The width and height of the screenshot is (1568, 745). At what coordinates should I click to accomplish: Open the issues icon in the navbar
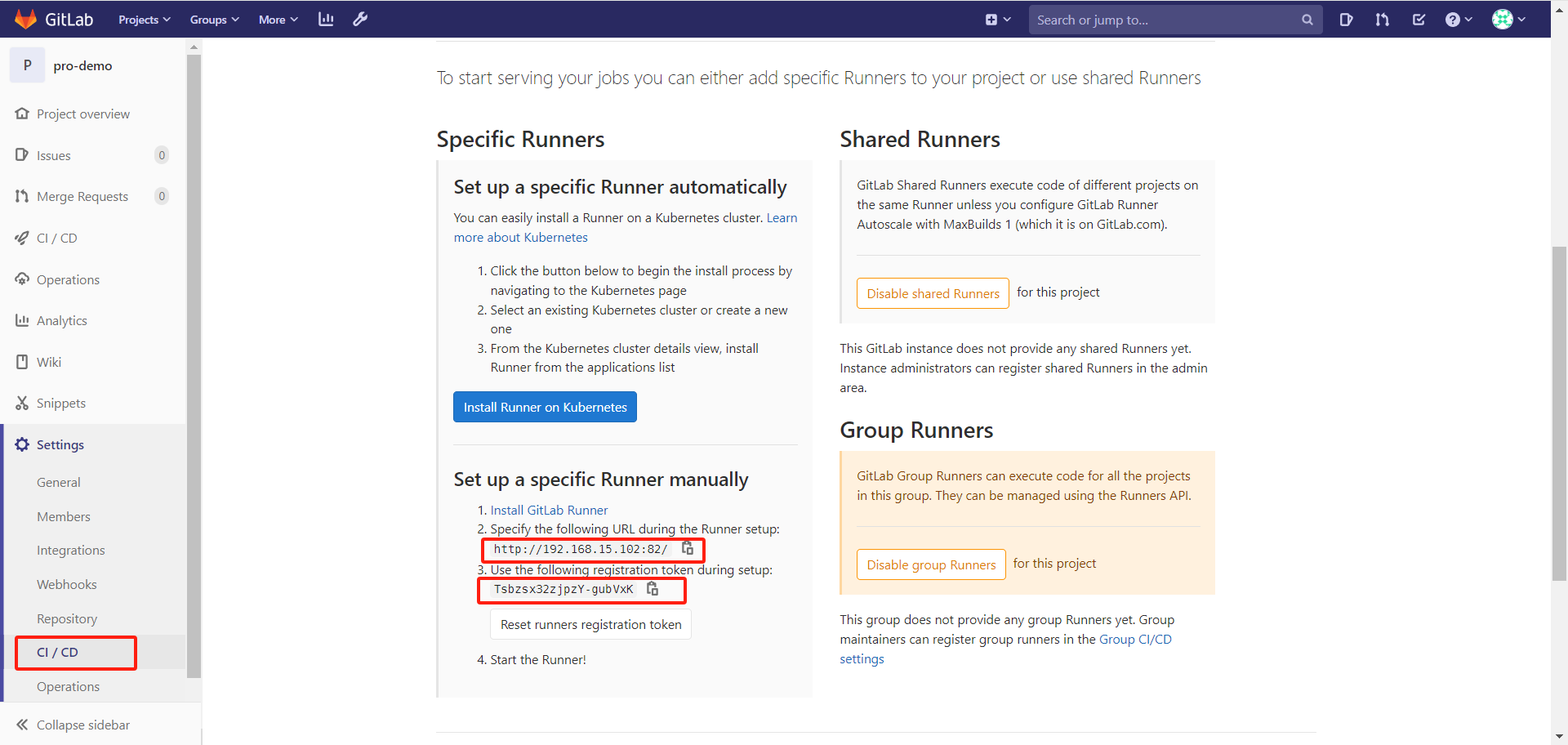(x=1347, y=19)
